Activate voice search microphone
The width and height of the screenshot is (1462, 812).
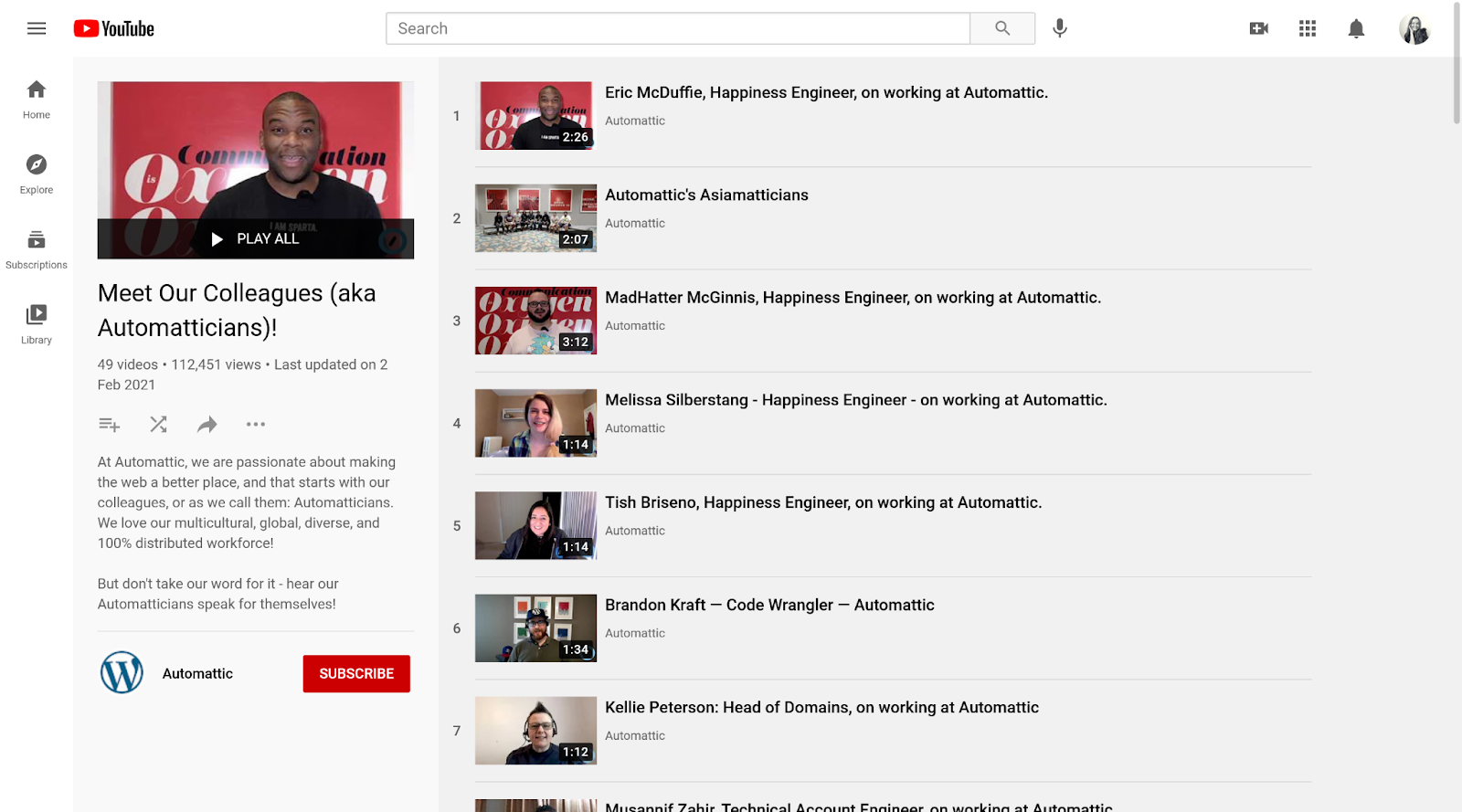[1060, 28]
